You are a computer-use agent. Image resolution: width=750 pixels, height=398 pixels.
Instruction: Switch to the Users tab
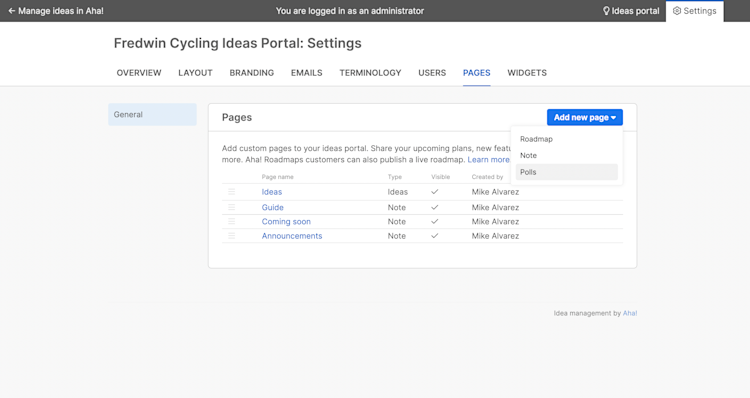[432, 73]
